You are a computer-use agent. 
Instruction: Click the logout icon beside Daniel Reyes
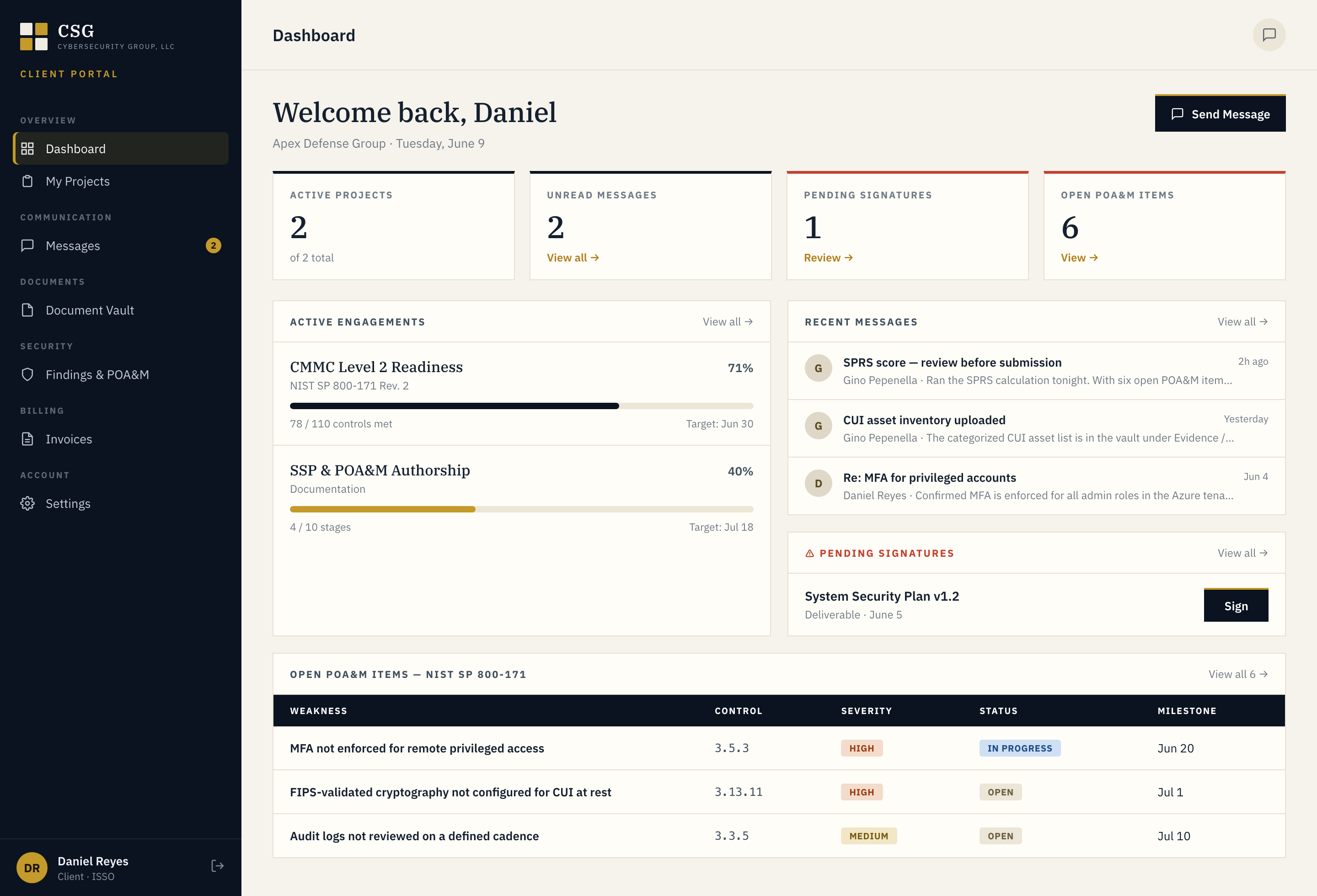point(218,866)
